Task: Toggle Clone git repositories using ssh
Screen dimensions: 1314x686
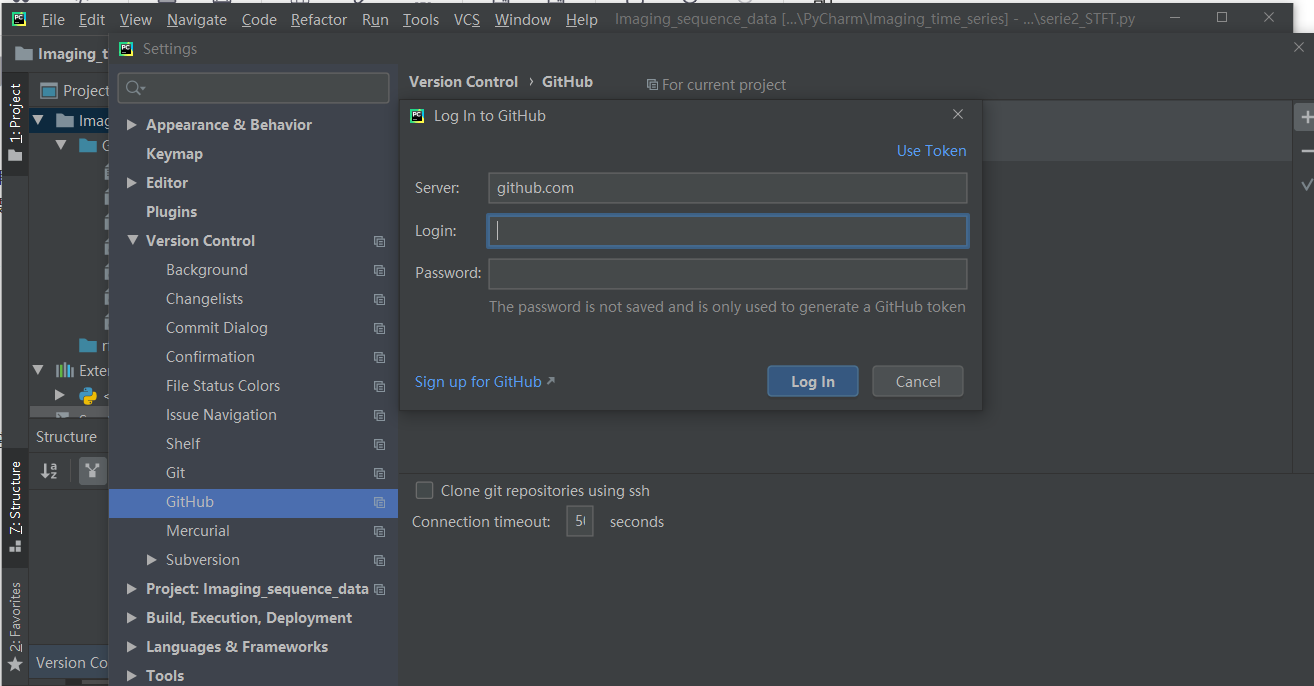Action: 424,490
